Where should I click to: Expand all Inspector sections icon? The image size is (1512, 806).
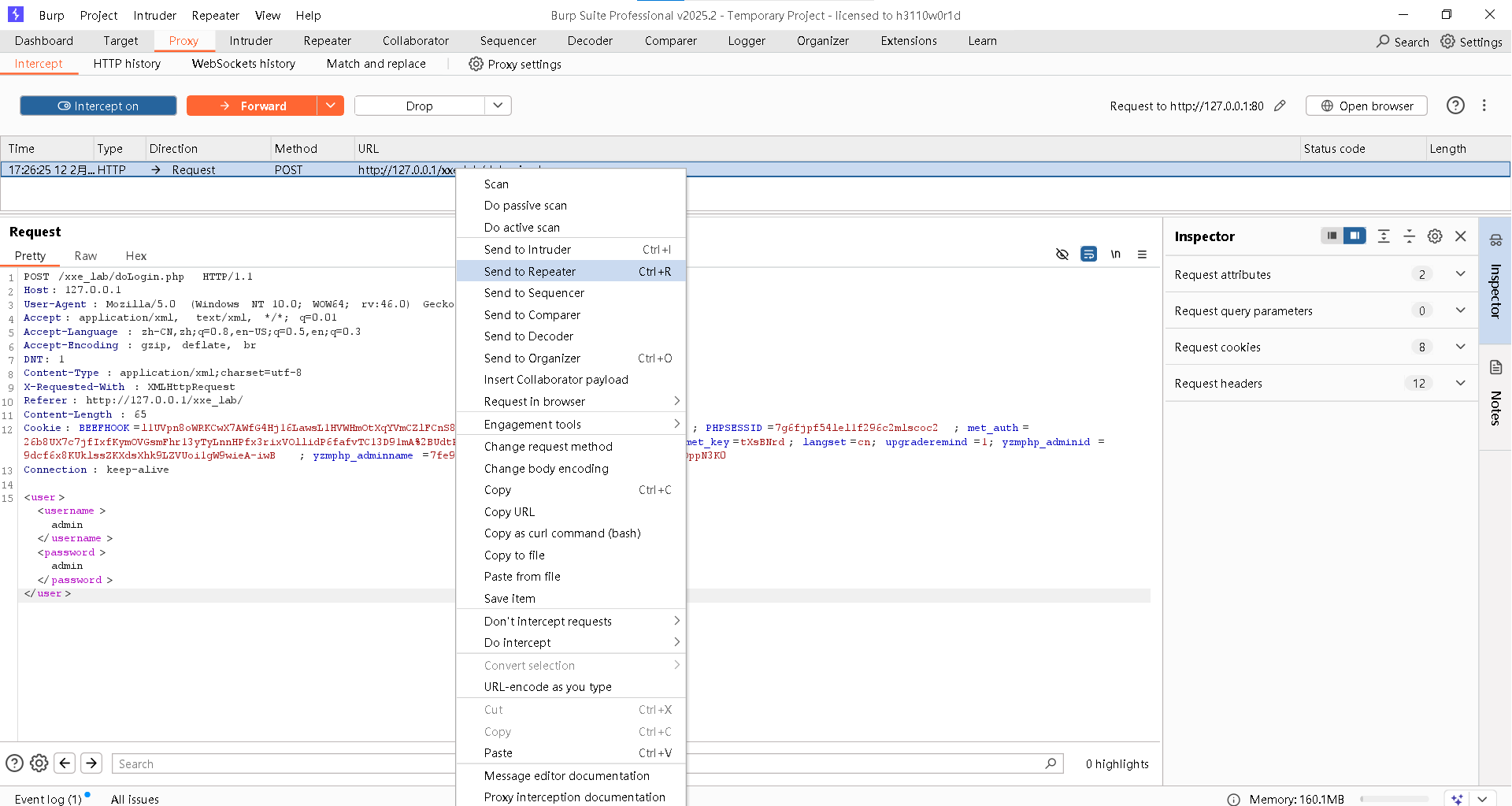point(1384,236)
